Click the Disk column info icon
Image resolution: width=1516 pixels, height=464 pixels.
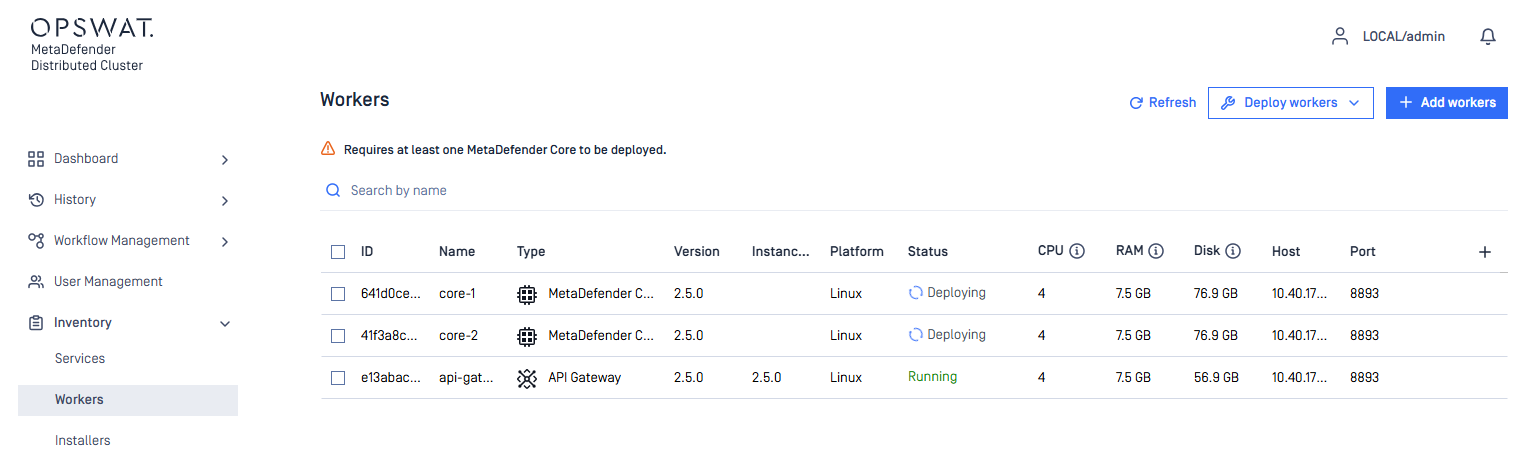coord(1233,251)
